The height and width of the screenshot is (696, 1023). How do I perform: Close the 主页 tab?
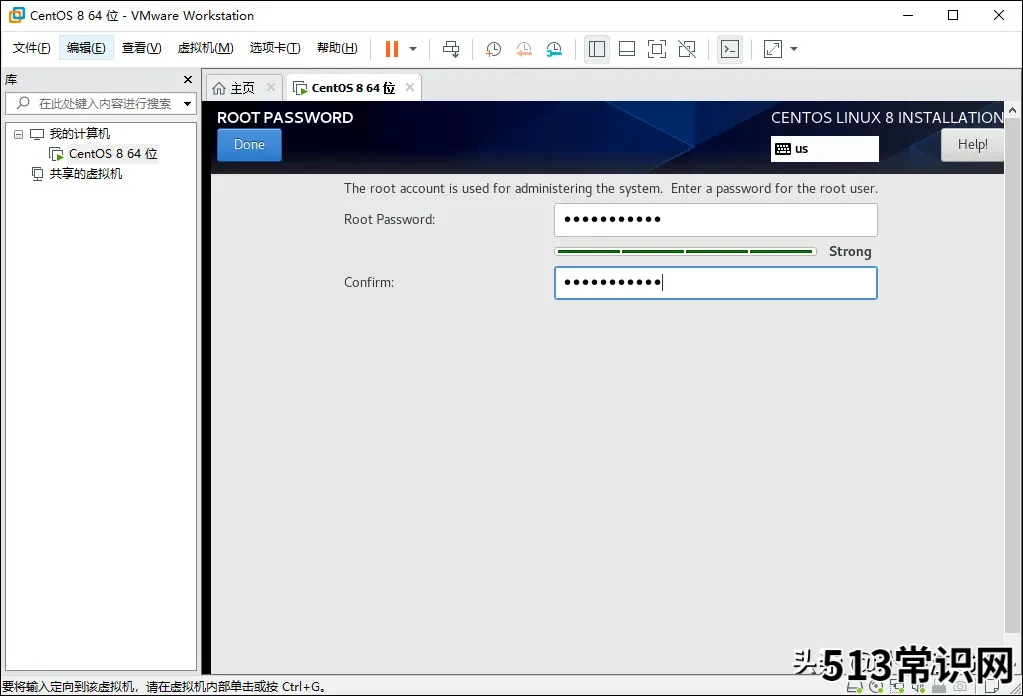point(271,87)
